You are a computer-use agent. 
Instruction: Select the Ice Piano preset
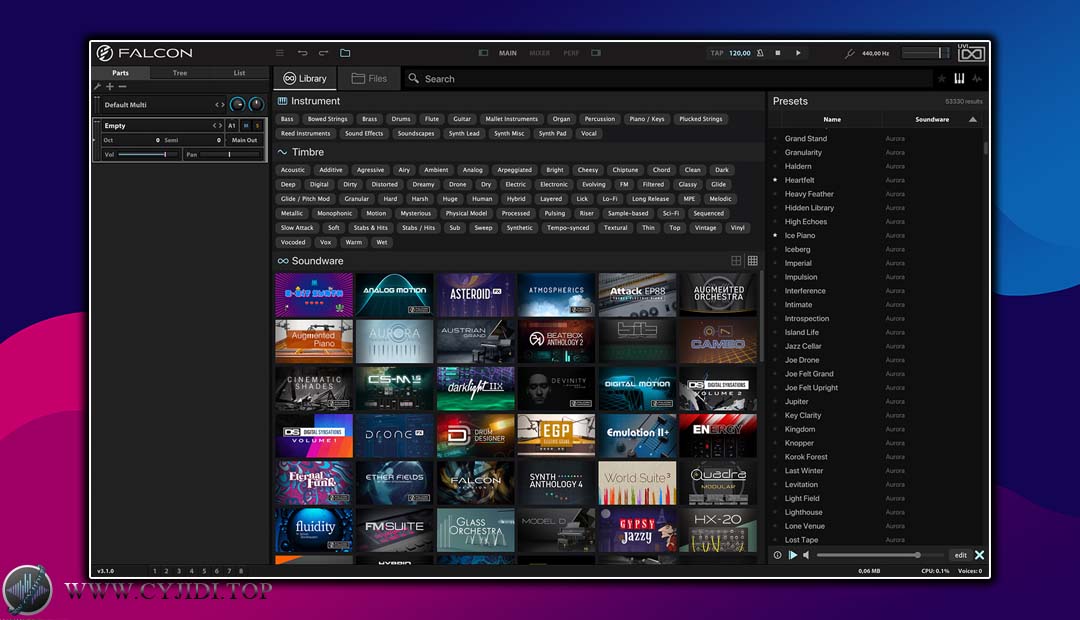click(800, 235)
